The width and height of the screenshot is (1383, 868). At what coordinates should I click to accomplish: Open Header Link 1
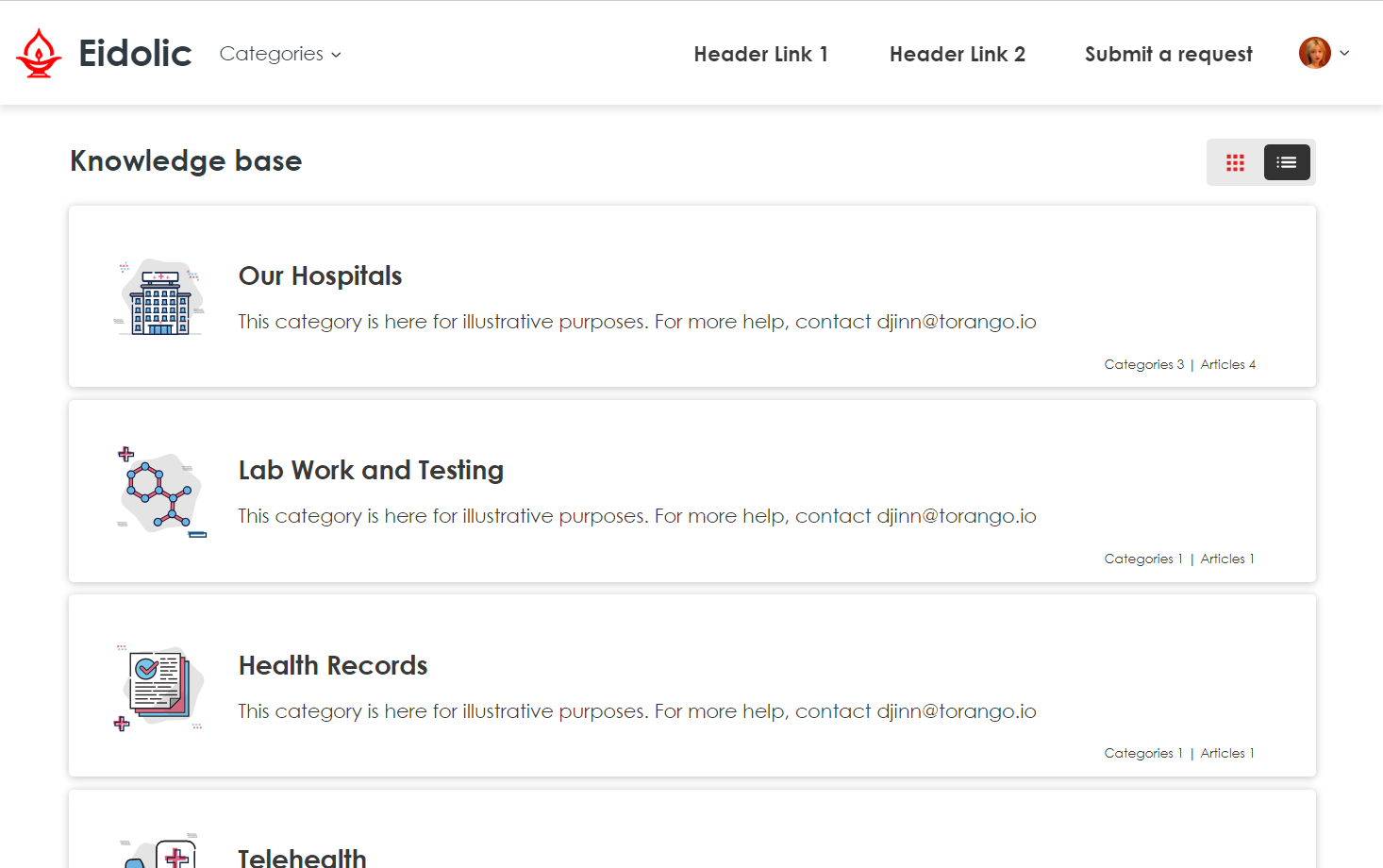(x=760, y=54)
